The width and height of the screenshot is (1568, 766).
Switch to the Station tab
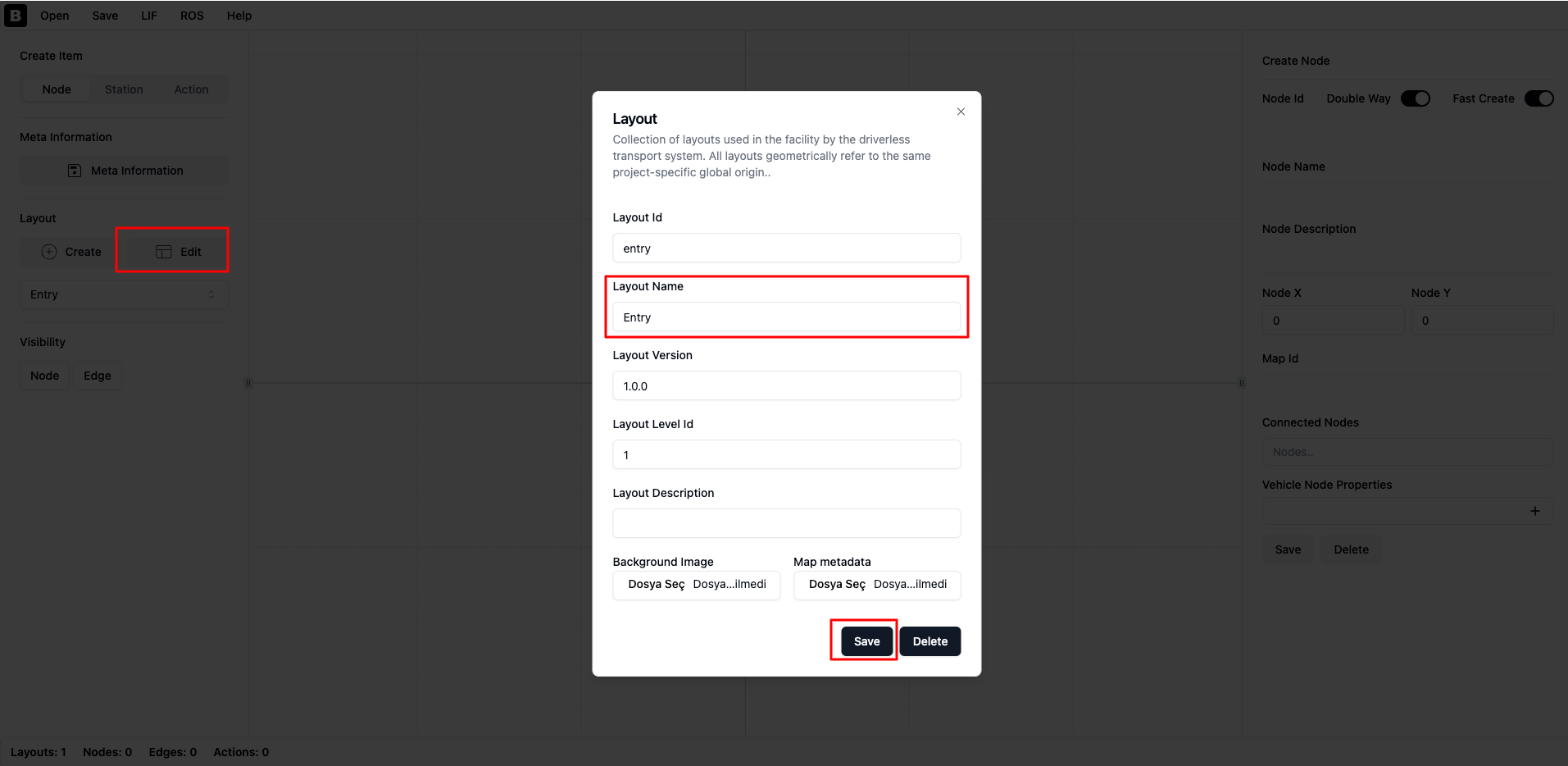(x=124, y=89)
